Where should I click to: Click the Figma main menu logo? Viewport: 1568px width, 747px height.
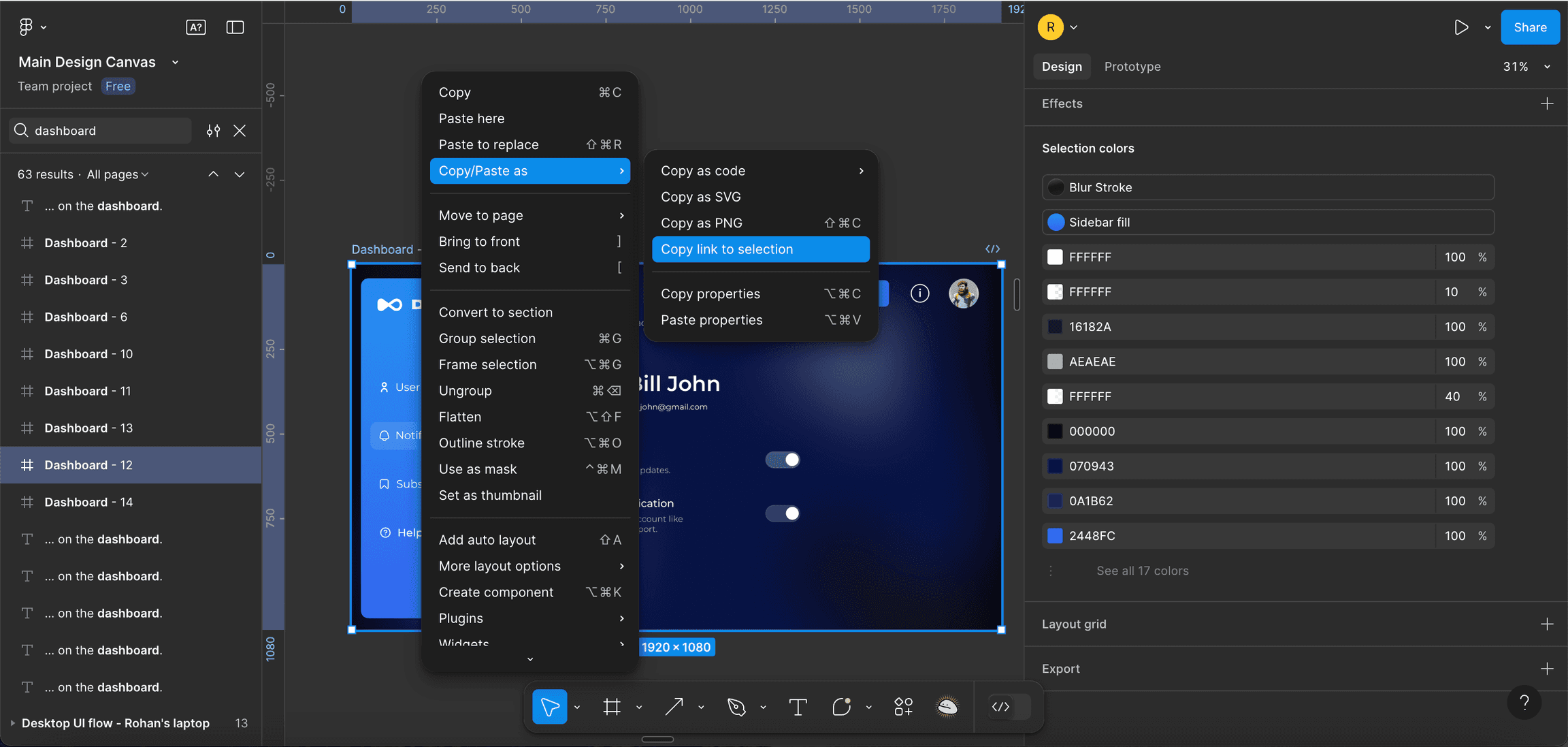[26, 27]
